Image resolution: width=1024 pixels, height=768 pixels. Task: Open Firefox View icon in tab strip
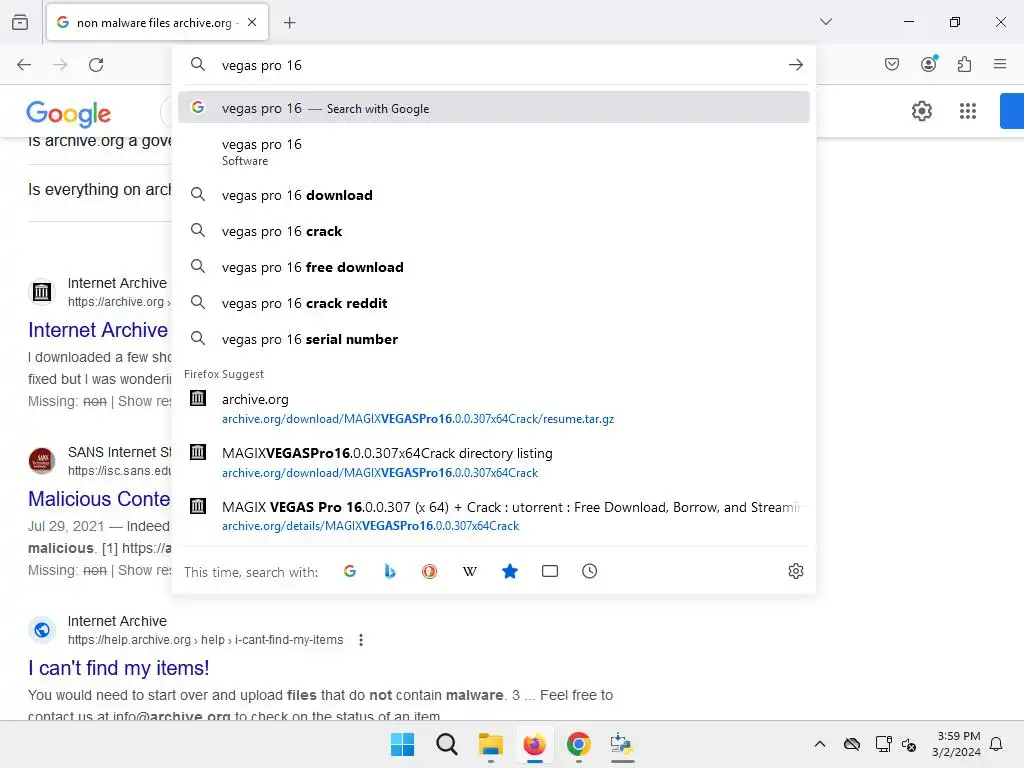[20, 22]
